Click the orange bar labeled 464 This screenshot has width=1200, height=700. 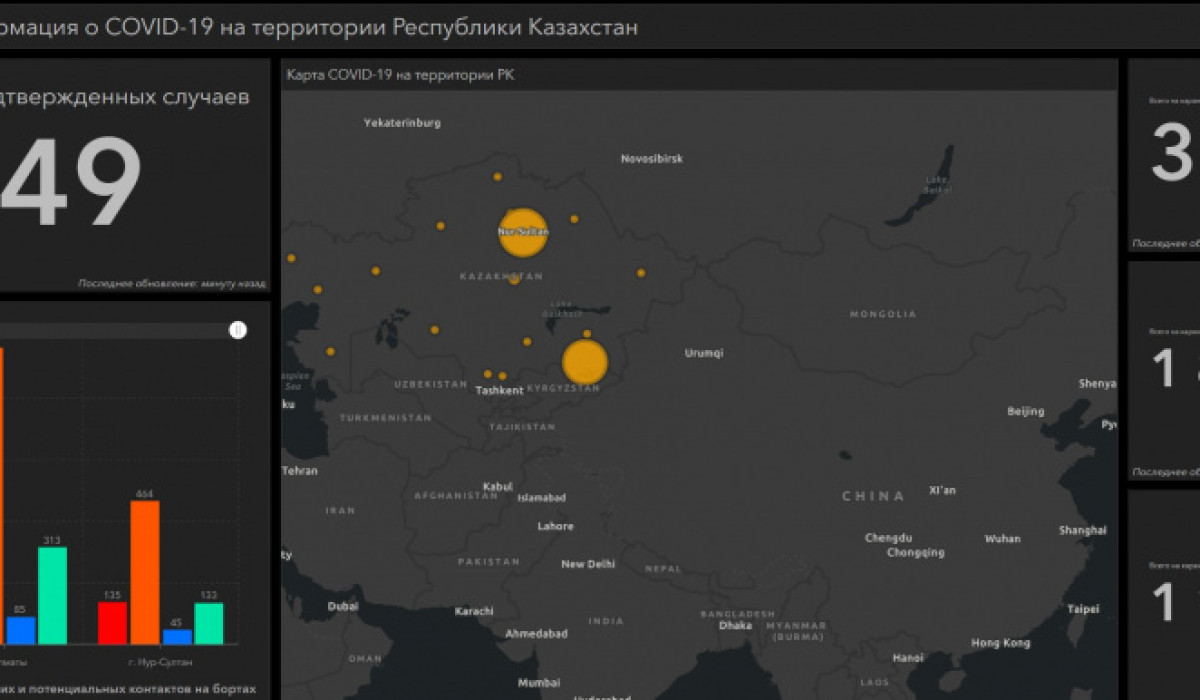(145, 573)
